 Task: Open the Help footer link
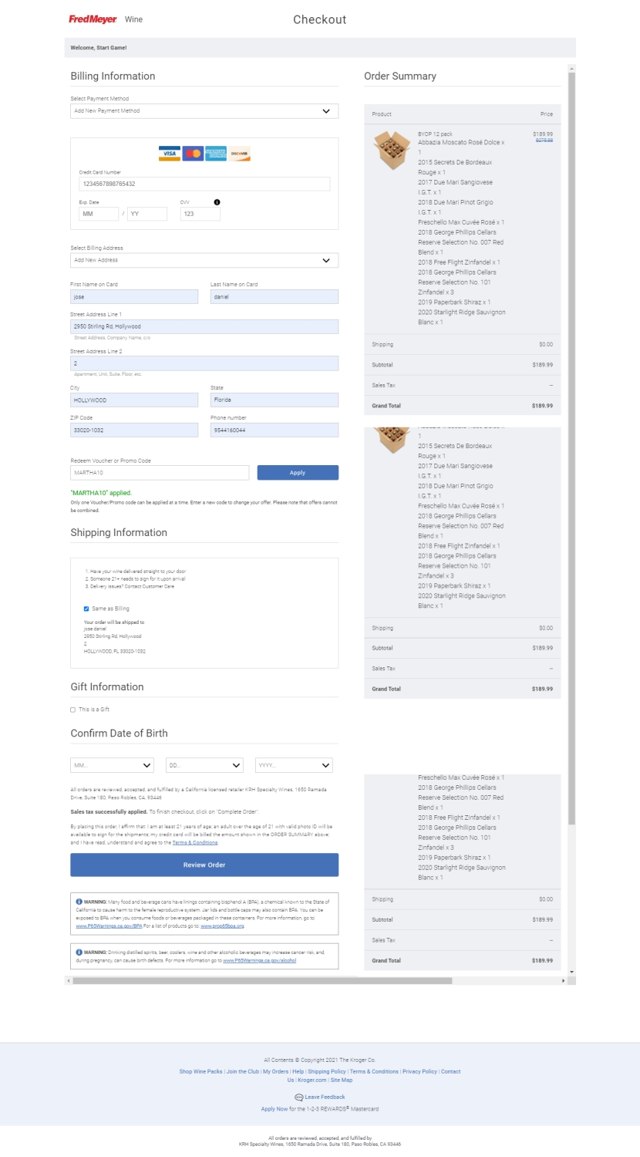298,1071
